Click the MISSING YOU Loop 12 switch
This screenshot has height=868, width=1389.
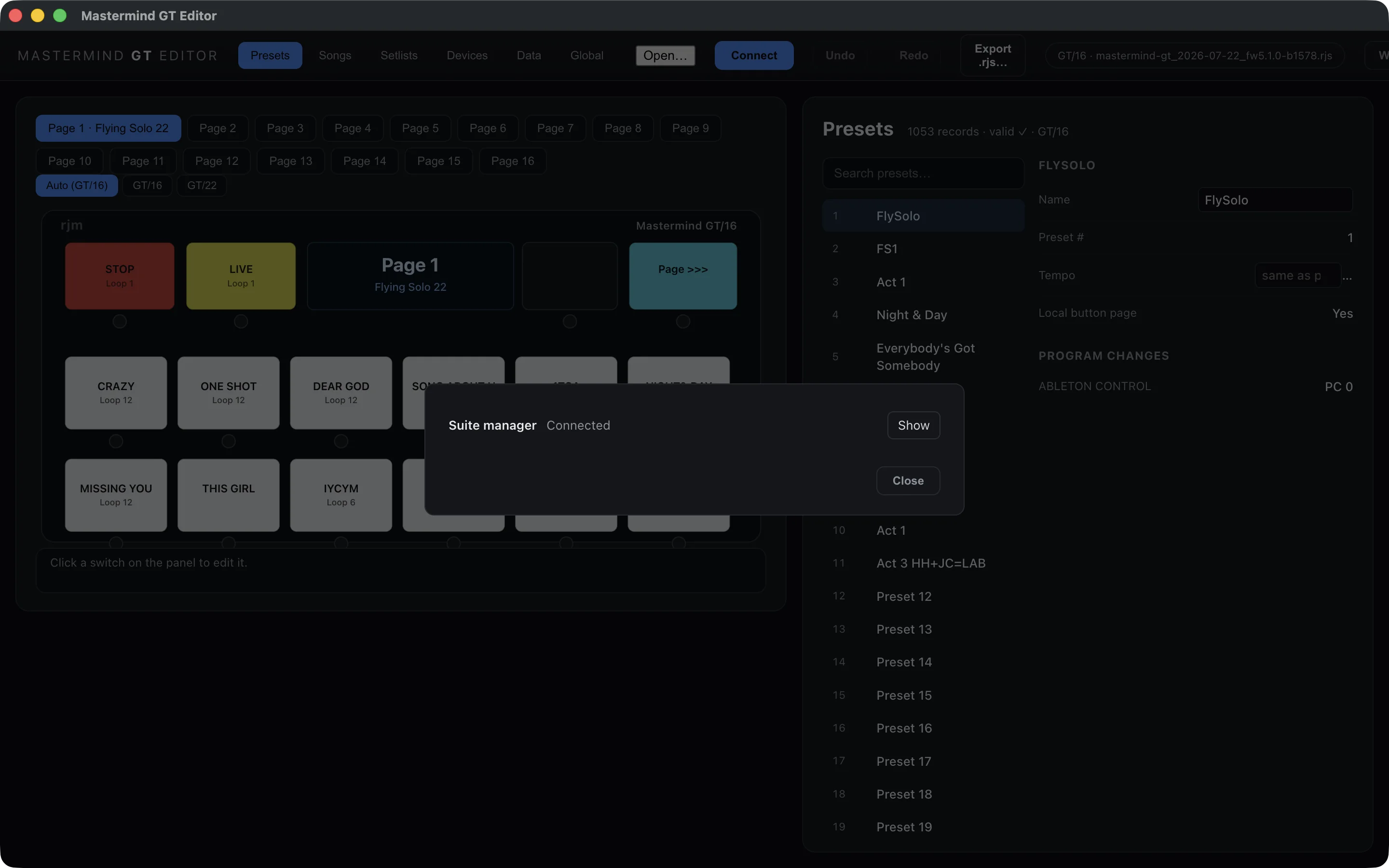pos(116,495)
